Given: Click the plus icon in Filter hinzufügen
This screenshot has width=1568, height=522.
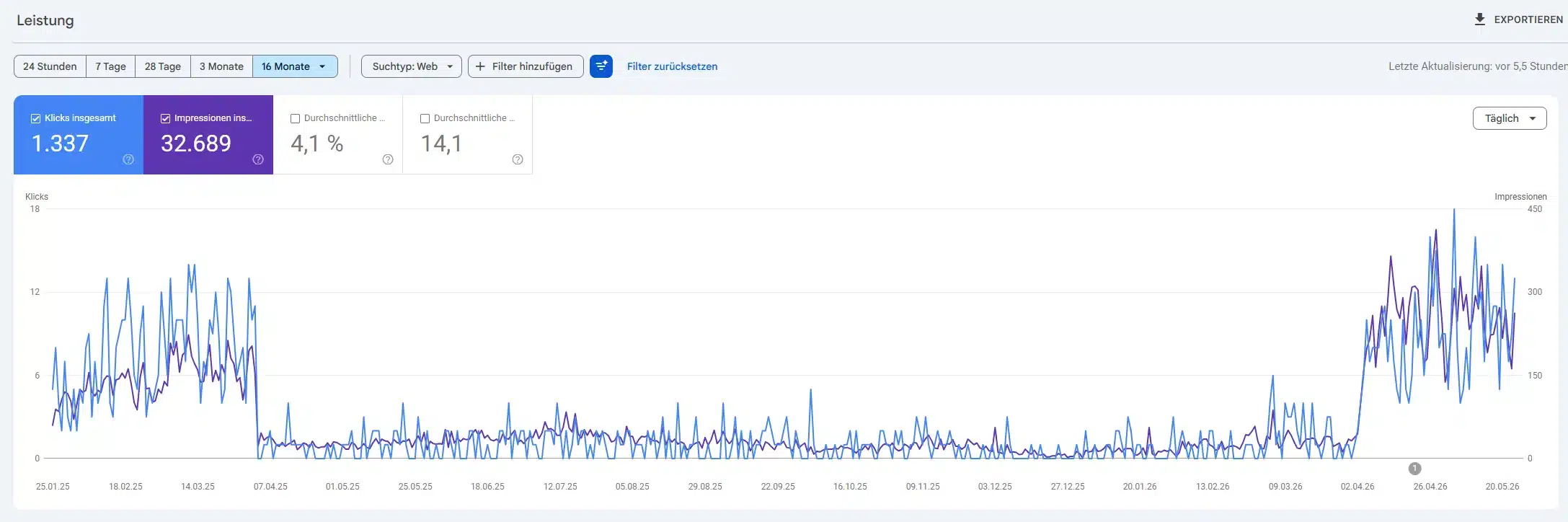Looking at the screenshot, I should 480,66.
